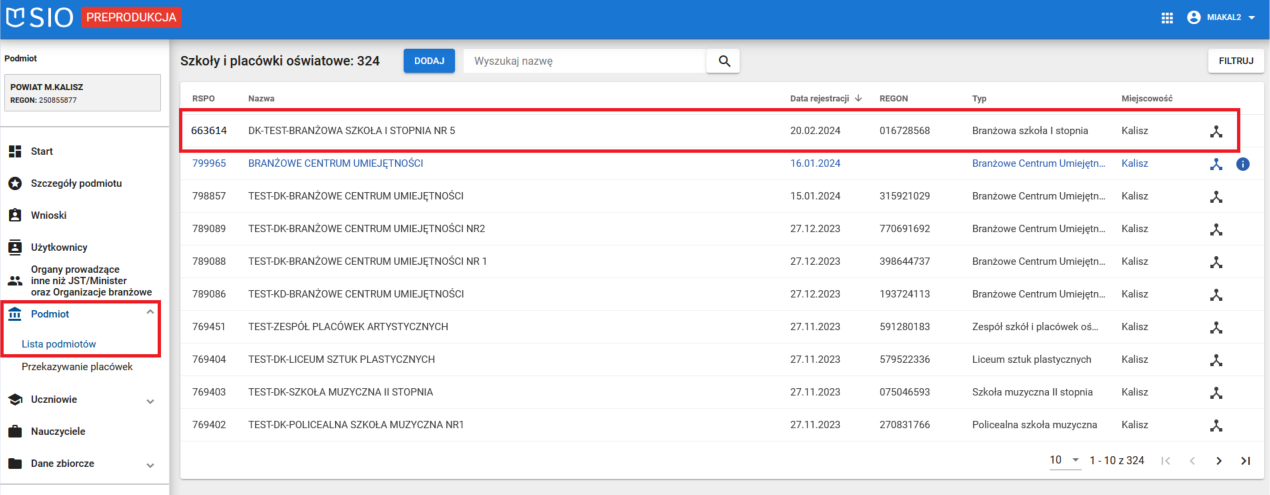Open rows-per-page dropdown showing 10
Viewport: 1270px width, 495px height.
(1065, 460)
